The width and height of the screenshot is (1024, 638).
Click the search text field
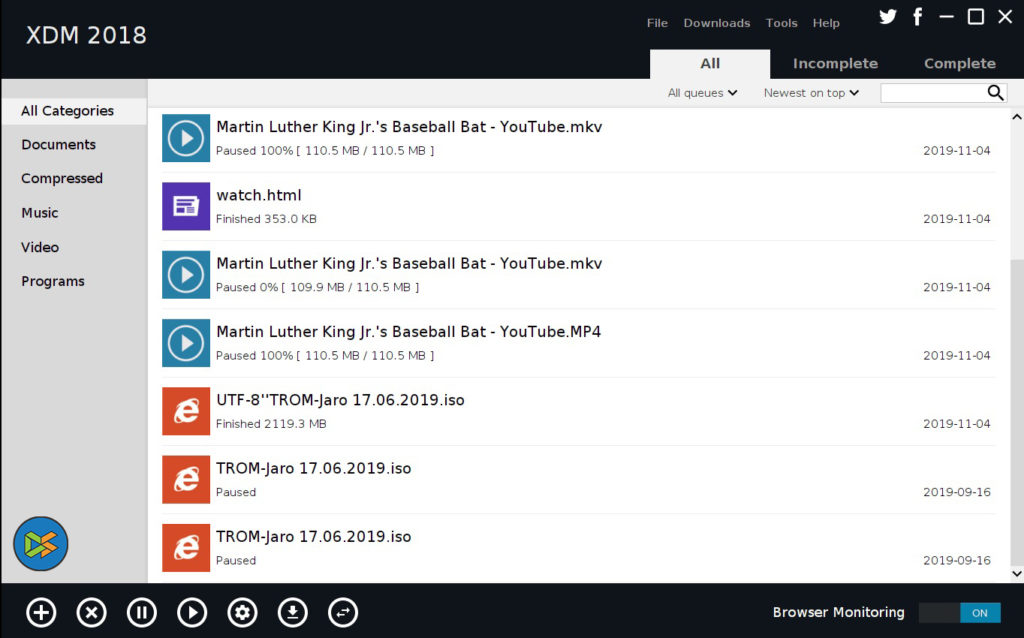(932, 93)
